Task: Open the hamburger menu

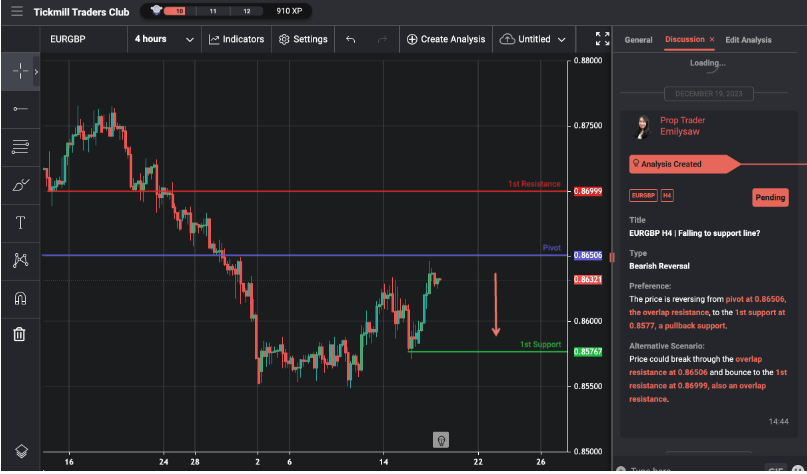Action: click(17, 11)
